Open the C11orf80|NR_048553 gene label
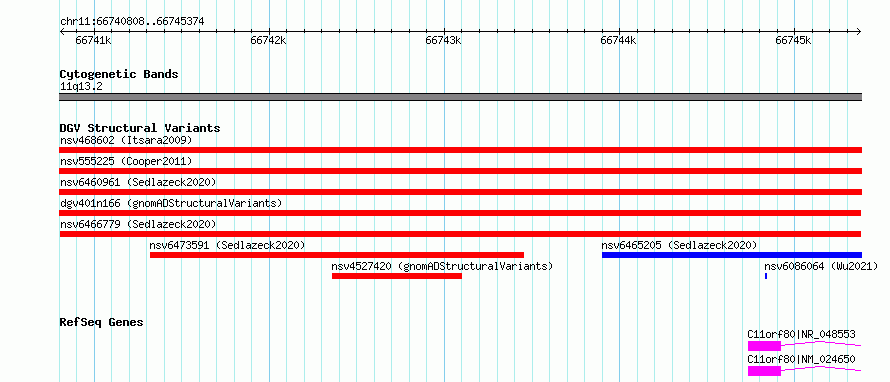 click(801, 335)
